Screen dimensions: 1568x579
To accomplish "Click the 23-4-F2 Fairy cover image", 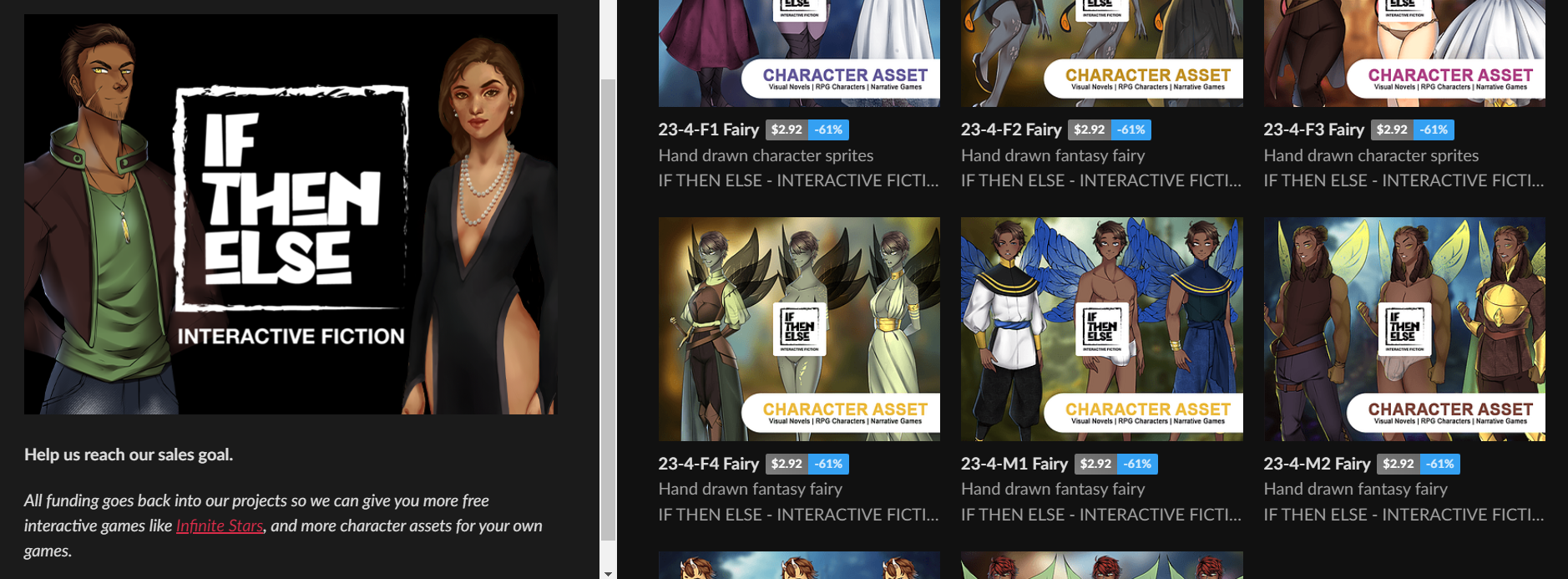I will (1102, 53).
